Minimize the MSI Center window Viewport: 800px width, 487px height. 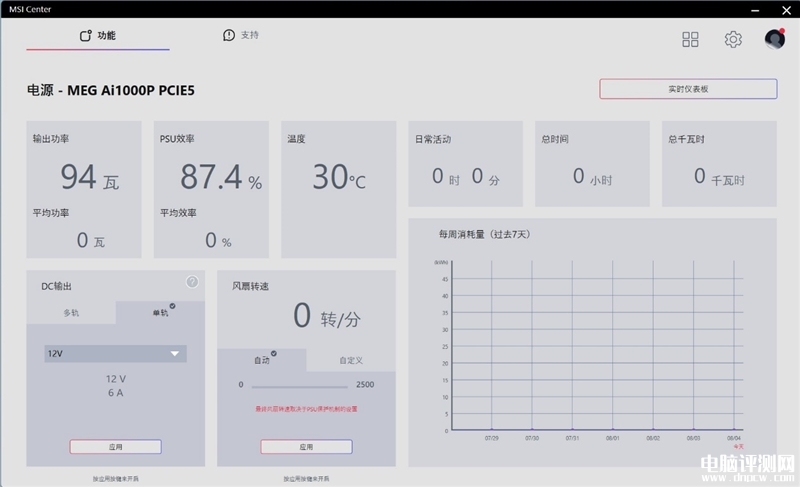click(755, 10)
